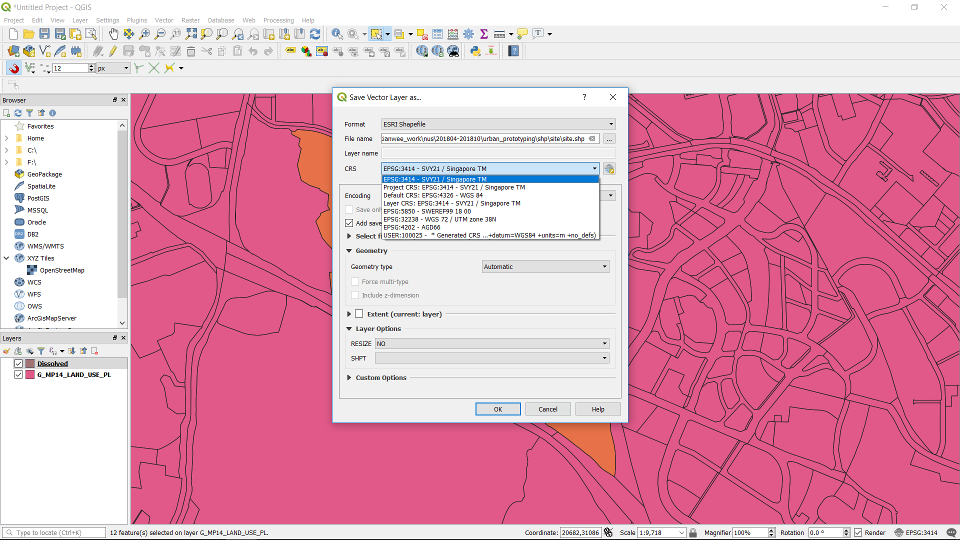The image size is (960, 540).
Task: Open the Vector menu
Action: coord(163,20)
